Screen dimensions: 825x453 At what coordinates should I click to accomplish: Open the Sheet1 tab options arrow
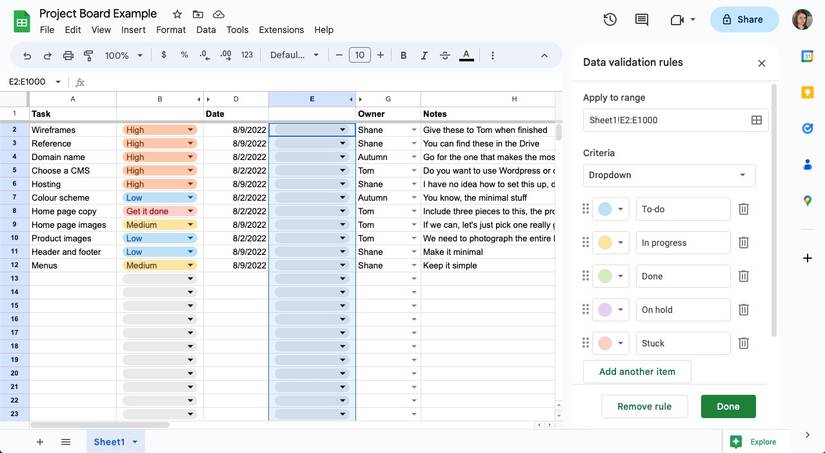coord(135,442)
